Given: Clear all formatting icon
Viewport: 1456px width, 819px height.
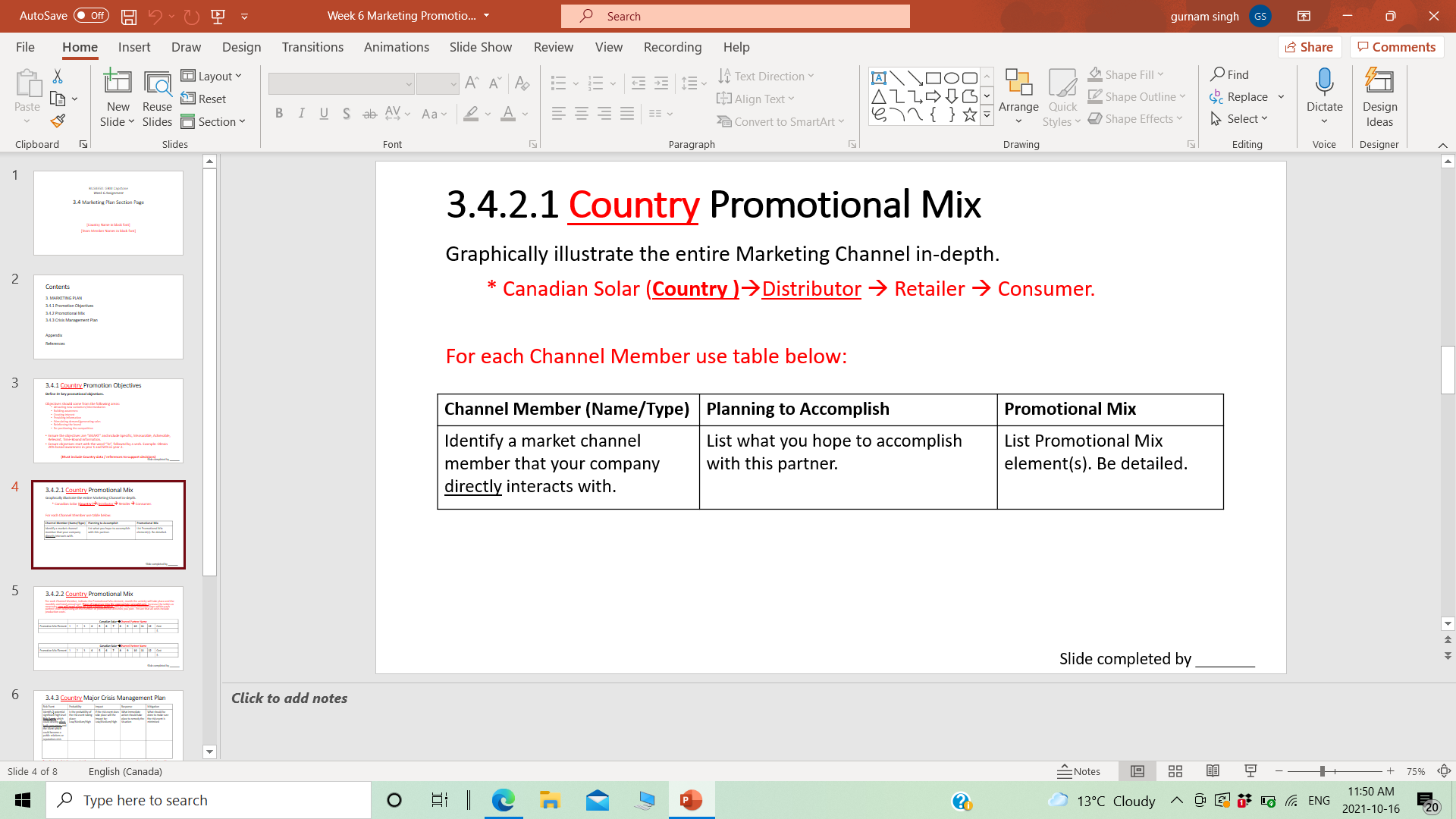Looking at the screenshot, I should click(522, 83).
